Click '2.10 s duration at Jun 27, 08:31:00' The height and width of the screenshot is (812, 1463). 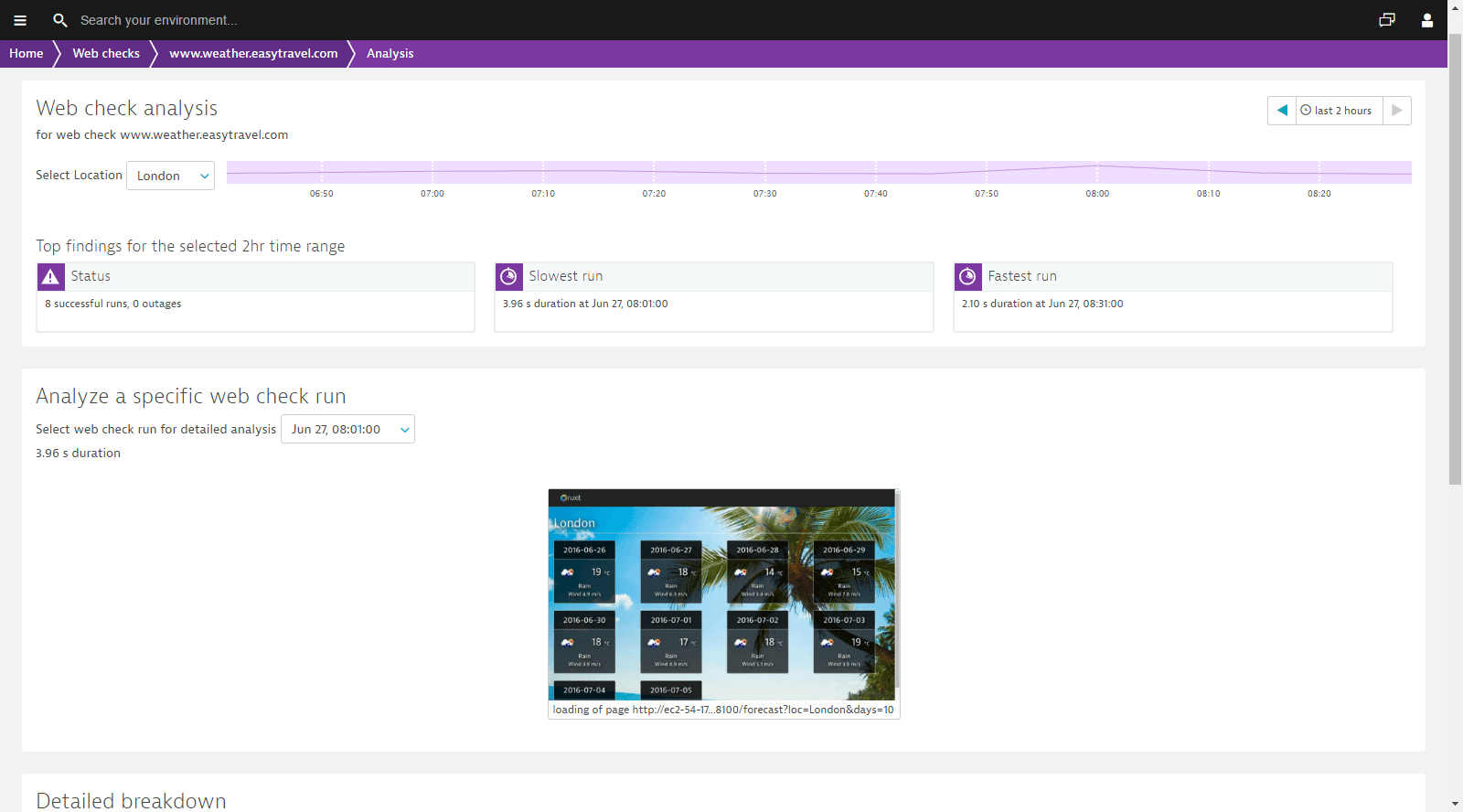pos(1042,304)
